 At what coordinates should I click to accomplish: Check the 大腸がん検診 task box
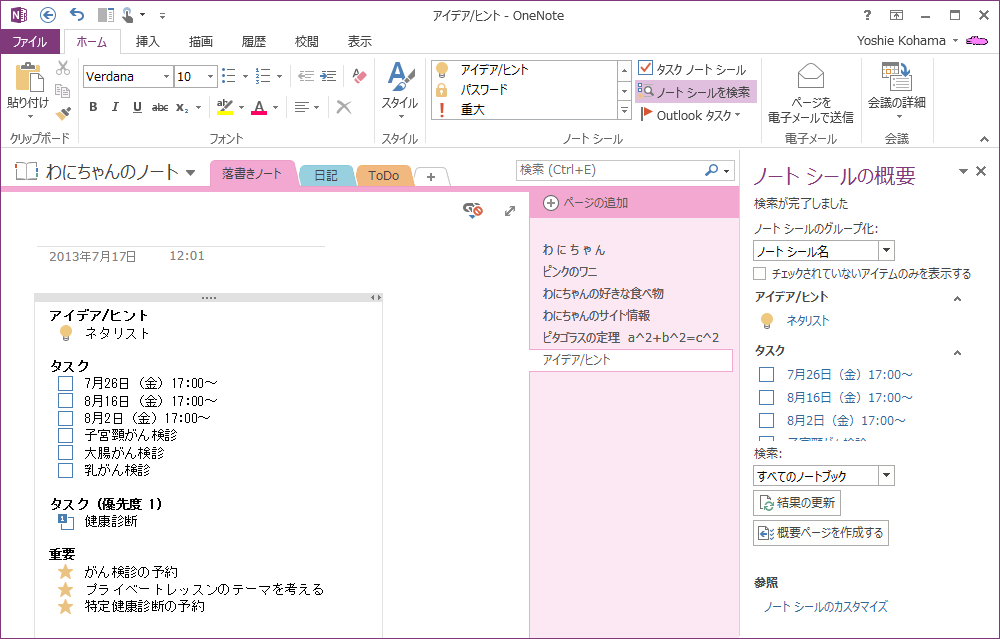(x=66, y=453)
